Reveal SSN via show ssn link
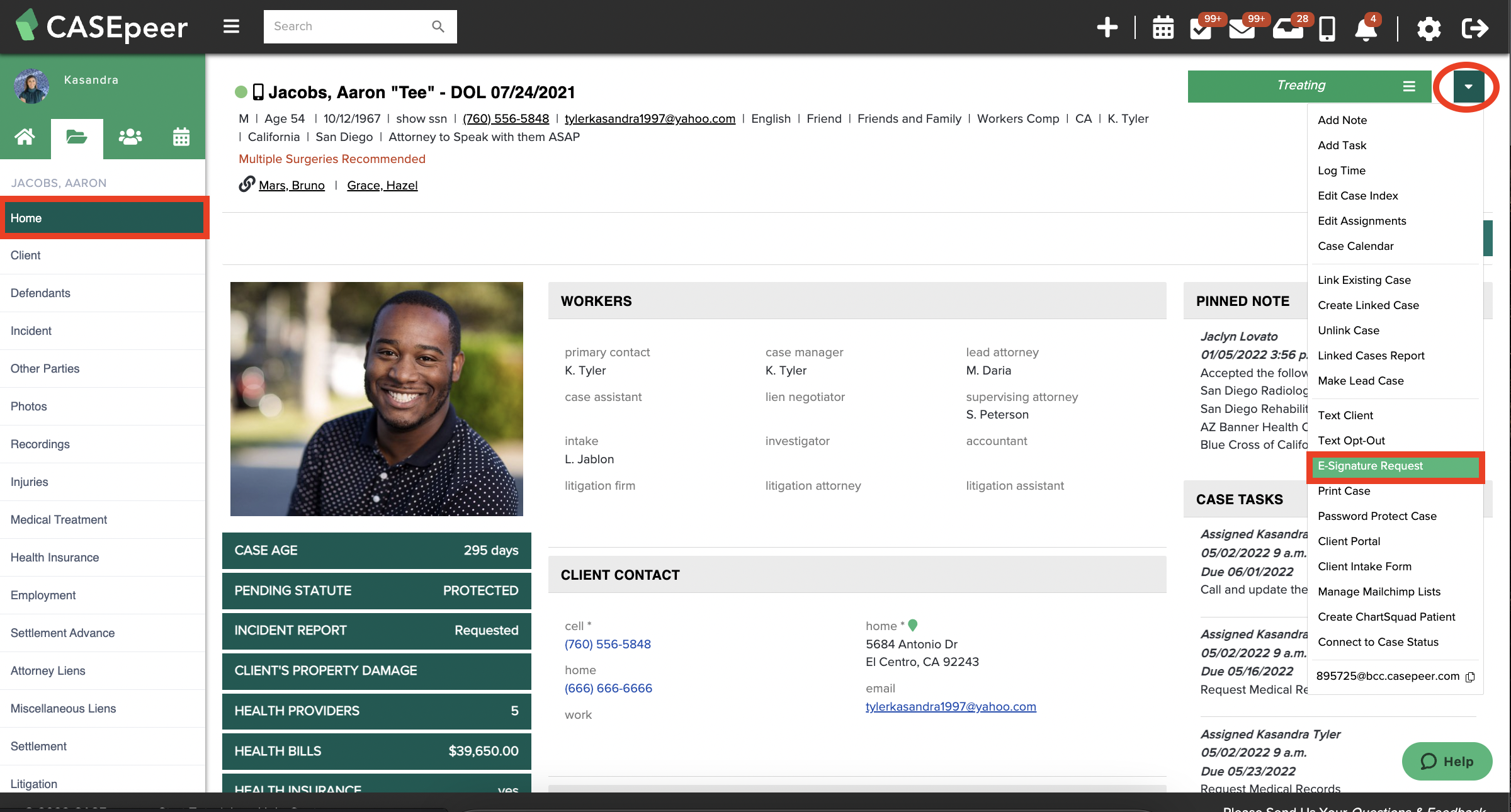The width and height of the screenshot is (1511, 812). point(421,118)
